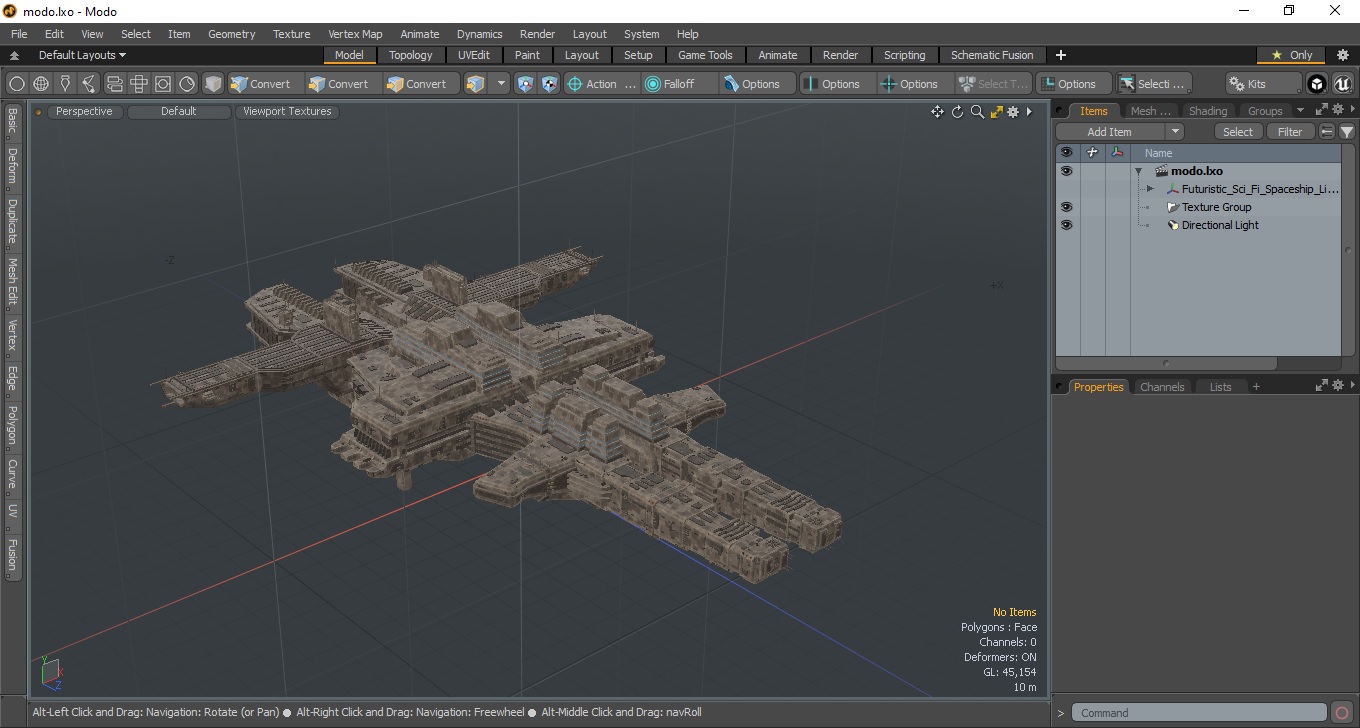This screenshot has height=728, width=1360.
Task: Click the Command input field
Action: click(x=1199, y=713)
